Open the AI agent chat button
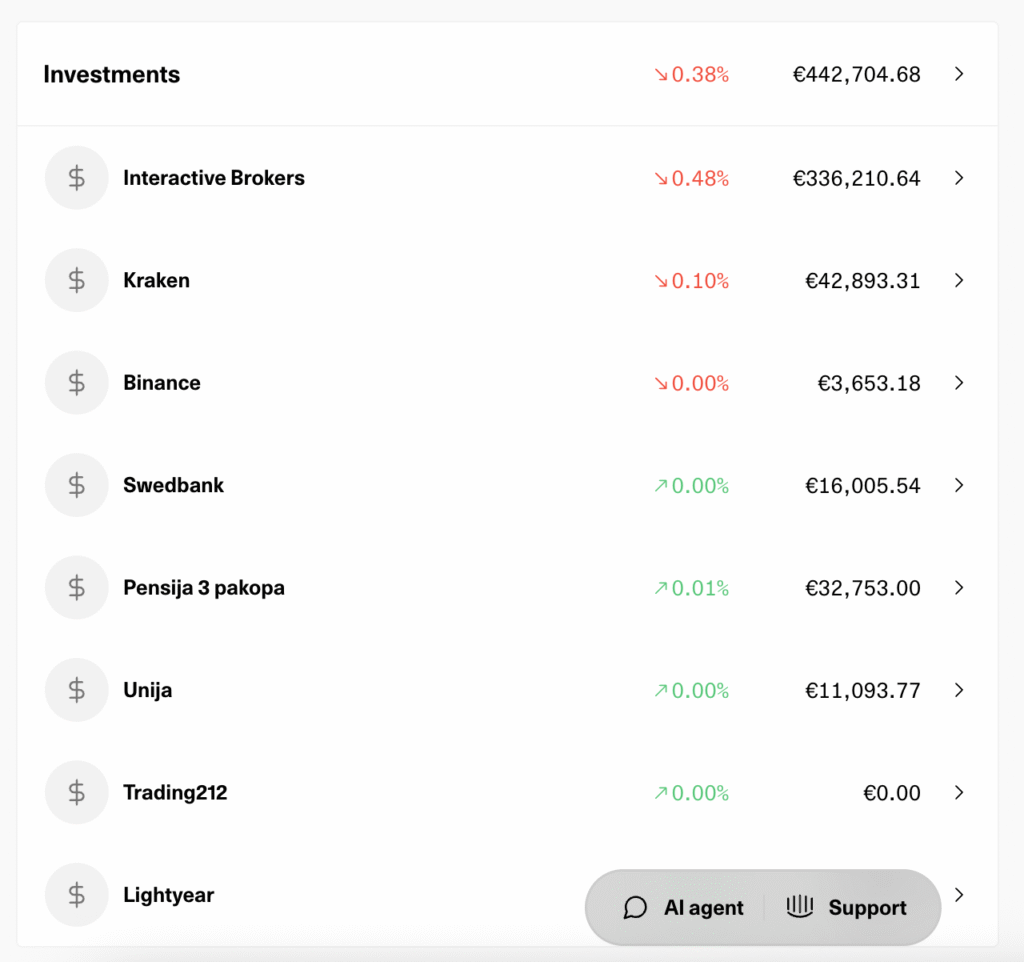This screenshot has height=962, width=1024. [684, 908]
